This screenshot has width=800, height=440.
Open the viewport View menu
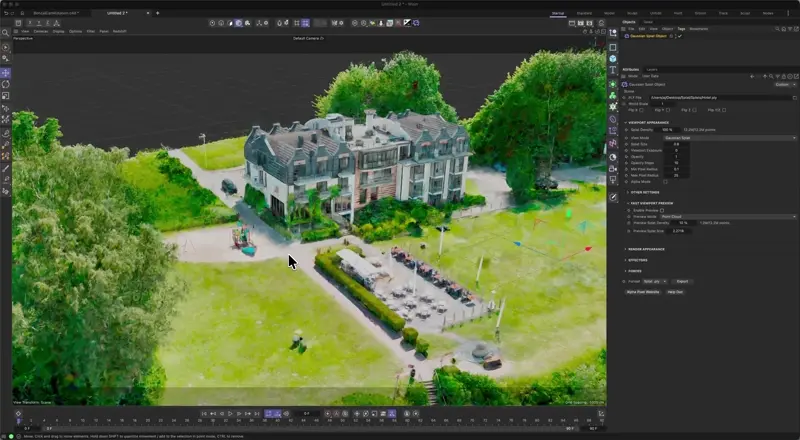(25, 31)
